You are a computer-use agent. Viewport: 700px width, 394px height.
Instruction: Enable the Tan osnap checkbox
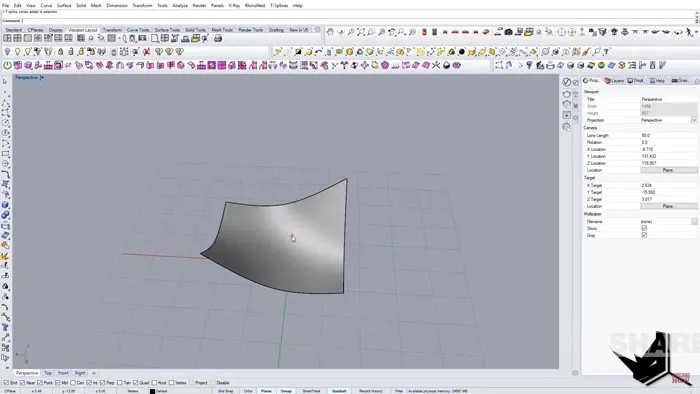pyautogui.click(x=119, y=383)
